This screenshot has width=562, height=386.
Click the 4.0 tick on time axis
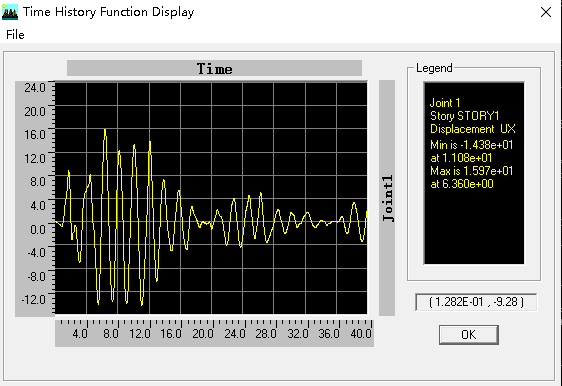coord(80,334)
